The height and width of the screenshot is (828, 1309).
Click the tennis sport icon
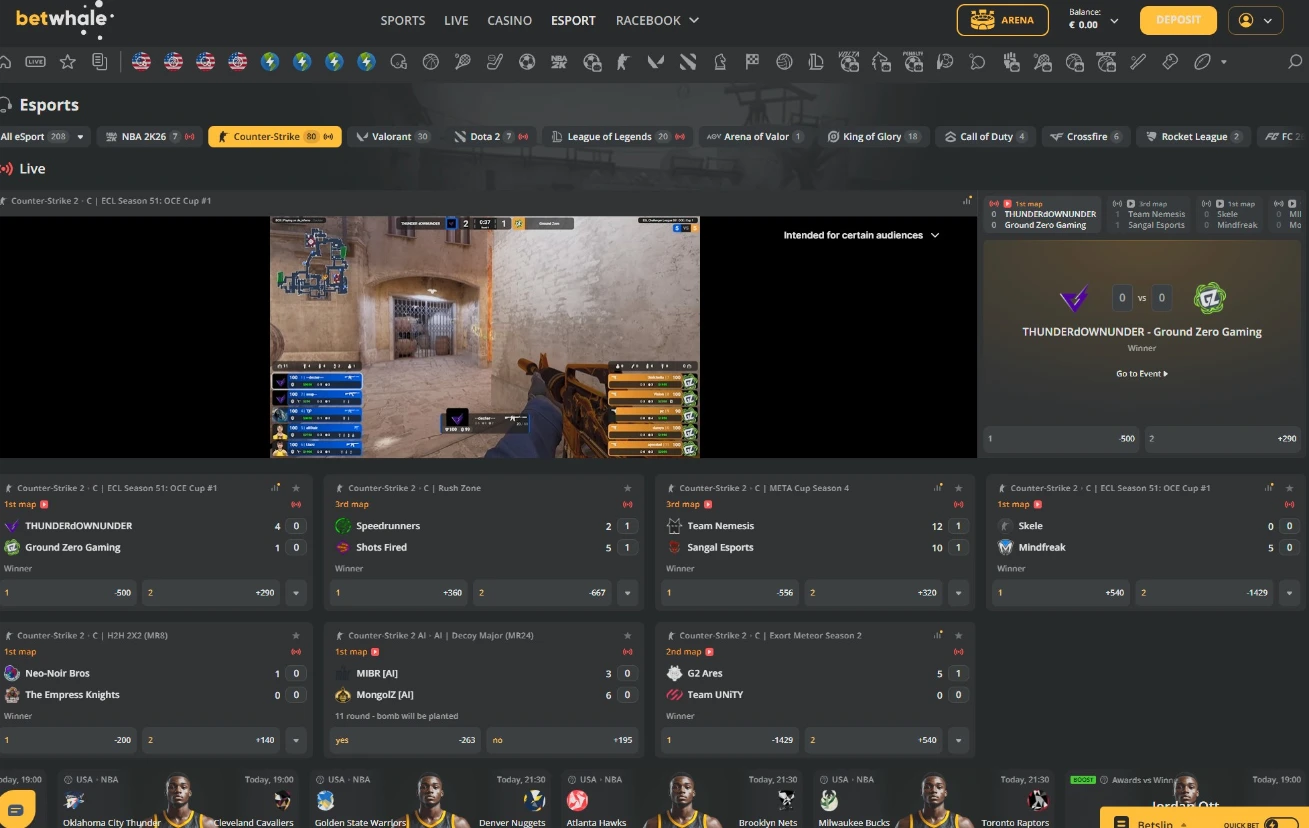[460, 62]
